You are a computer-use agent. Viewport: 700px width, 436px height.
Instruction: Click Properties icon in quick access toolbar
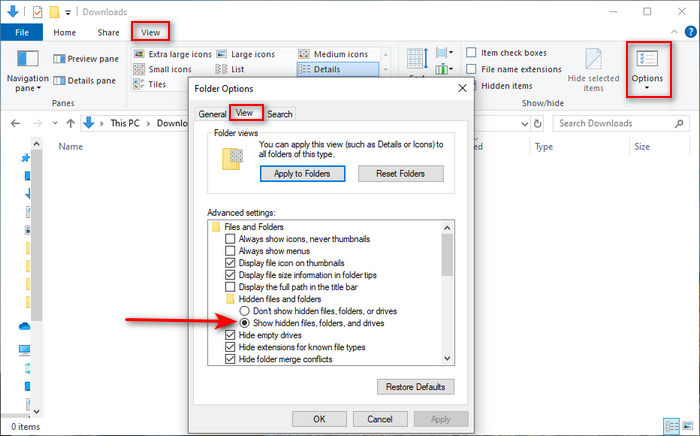[38, 12]
